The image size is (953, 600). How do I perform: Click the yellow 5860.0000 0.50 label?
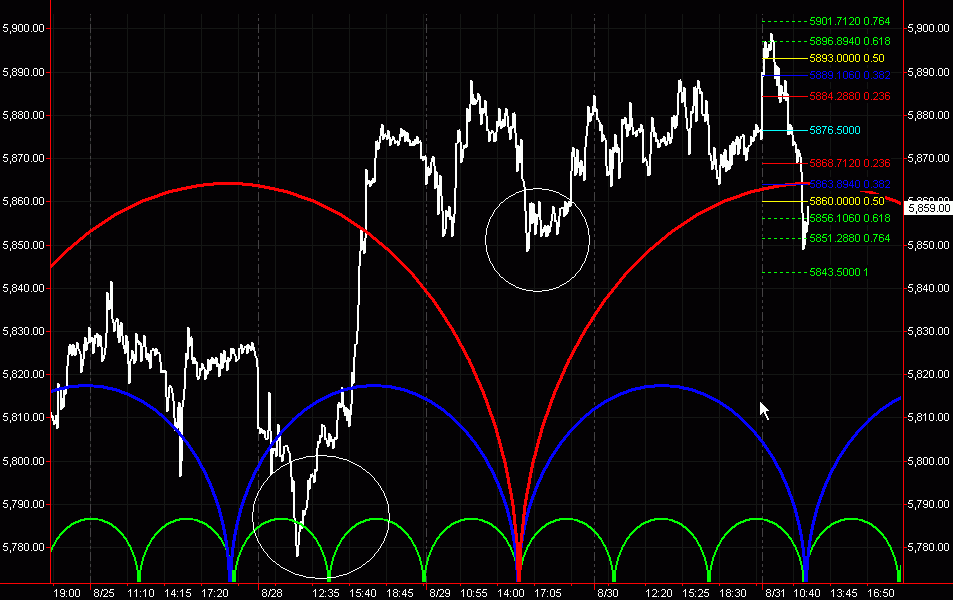pyautogui.click(x=847, y=201)
